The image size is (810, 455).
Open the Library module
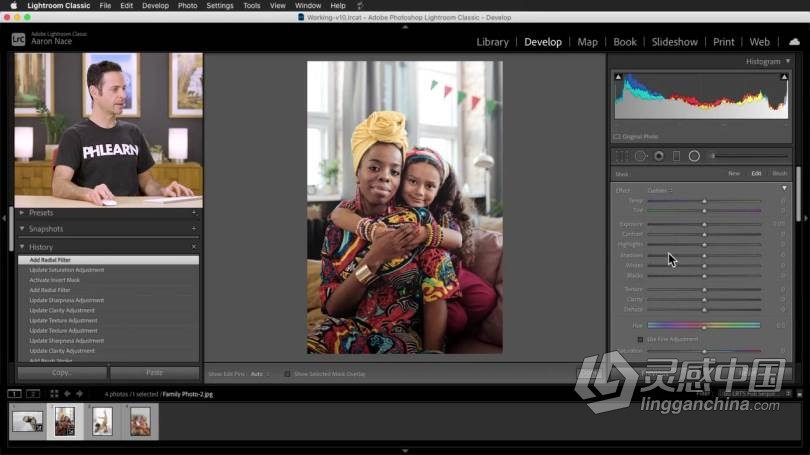(492, 42)
